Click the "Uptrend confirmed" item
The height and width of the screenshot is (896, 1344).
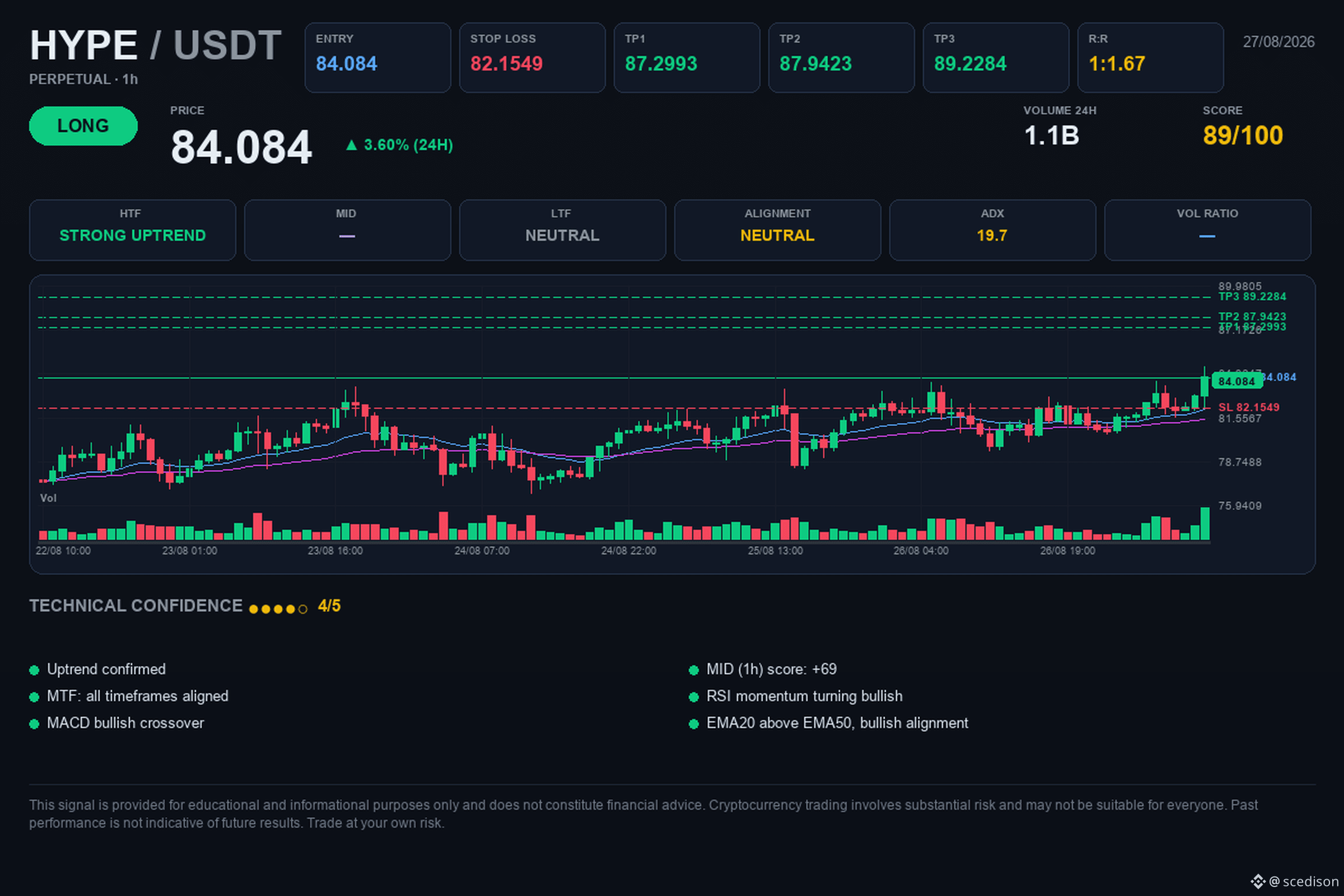pos(106,669)
